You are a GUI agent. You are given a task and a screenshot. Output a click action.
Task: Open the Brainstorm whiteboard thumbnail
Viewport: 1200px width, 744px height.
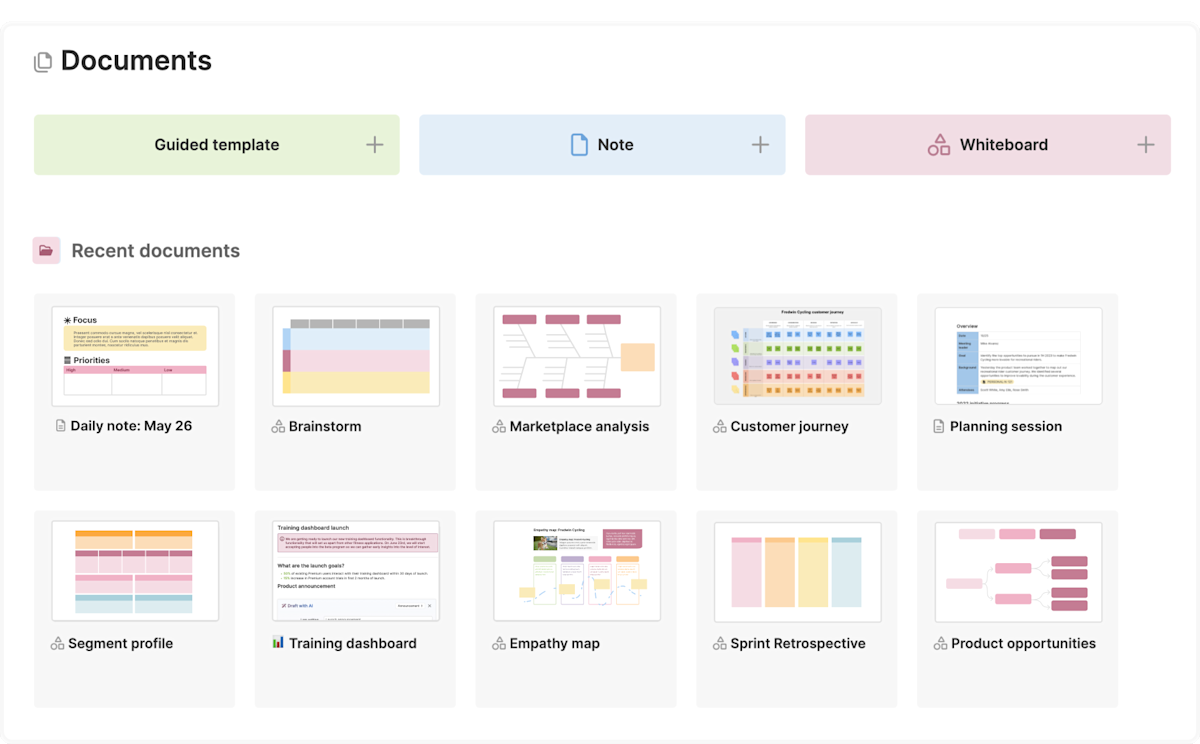point(356,356)
